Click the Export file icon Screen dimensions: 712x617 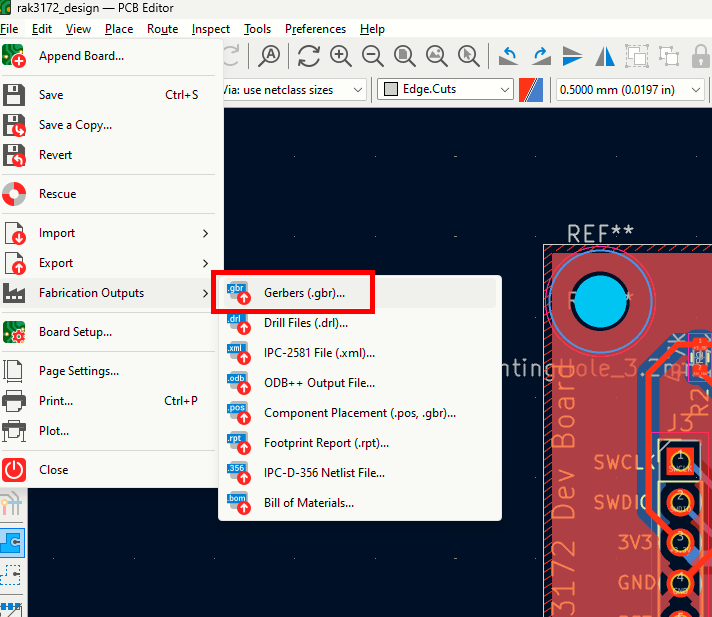15,263
